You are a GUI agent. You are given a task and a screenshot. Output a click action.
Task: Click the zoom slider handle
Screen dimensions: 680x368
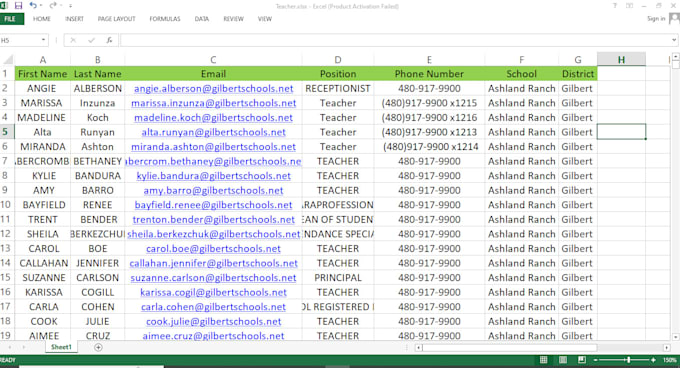[x=628, y=360]
